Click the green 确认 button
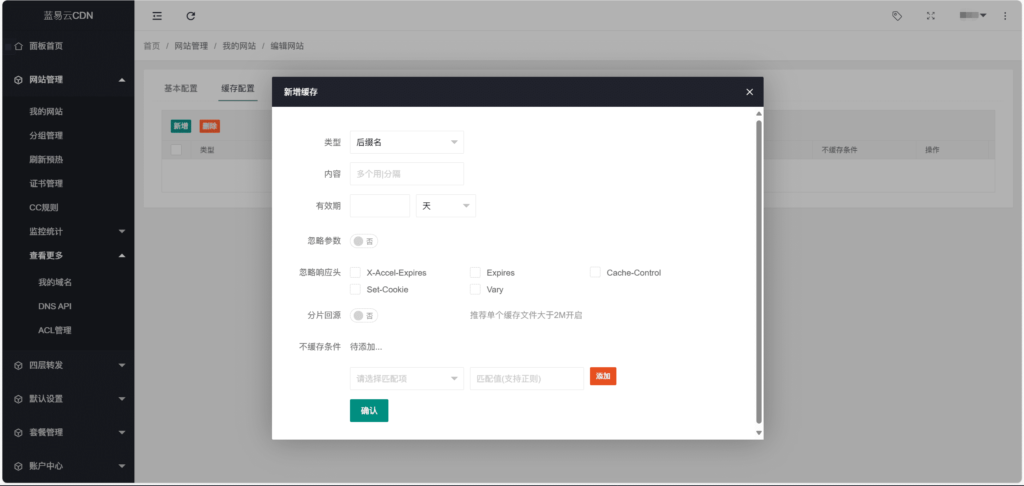Viewport: 1024px width, 486px height. (x=369, y=411)
